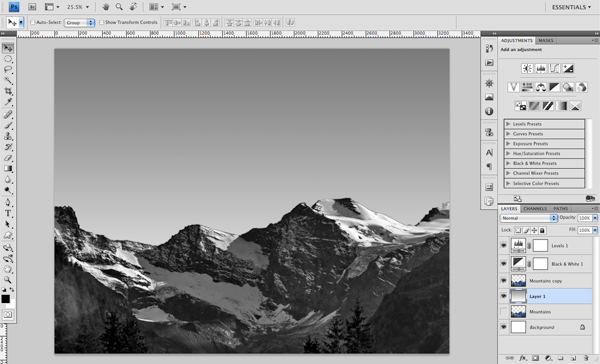Toggle Quick Mask mode
Viewport: 600px width, 364px height.
[8, 315]
